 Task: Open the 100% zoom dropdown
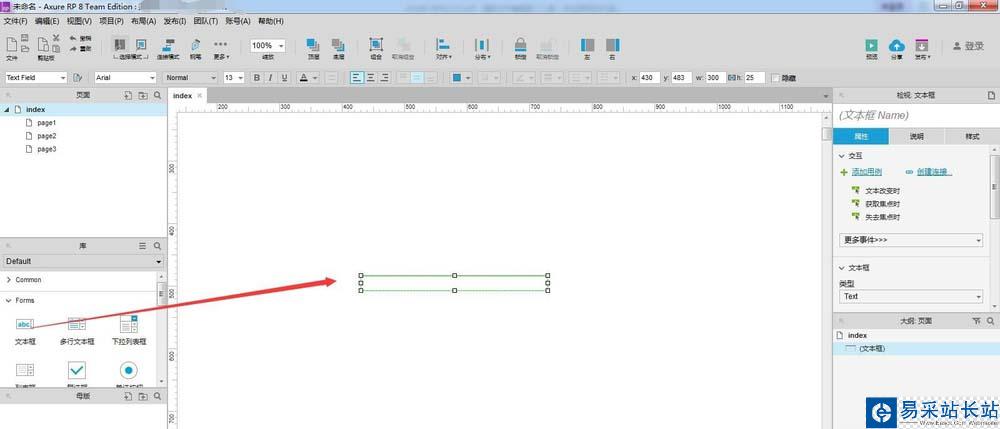pyautogui.click(x=267, y=45)
